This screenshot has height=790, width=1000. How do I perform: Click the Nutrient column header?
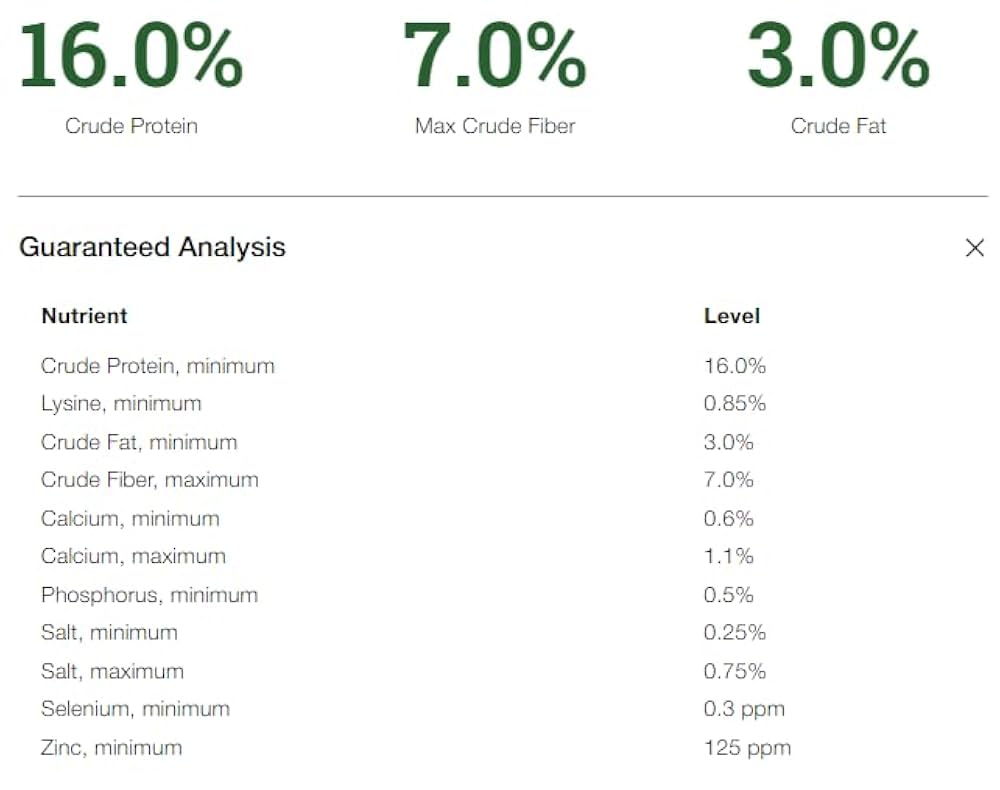click(x=84, y=316)
